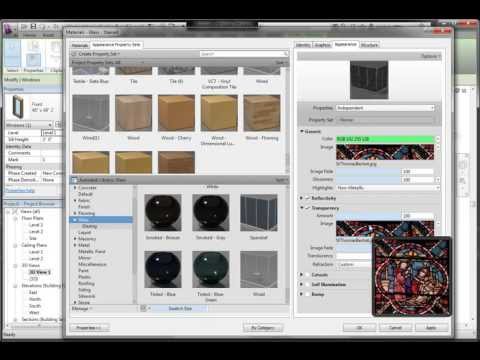Click the view type icon beside Swatch Size

click(x=143, y=308)
